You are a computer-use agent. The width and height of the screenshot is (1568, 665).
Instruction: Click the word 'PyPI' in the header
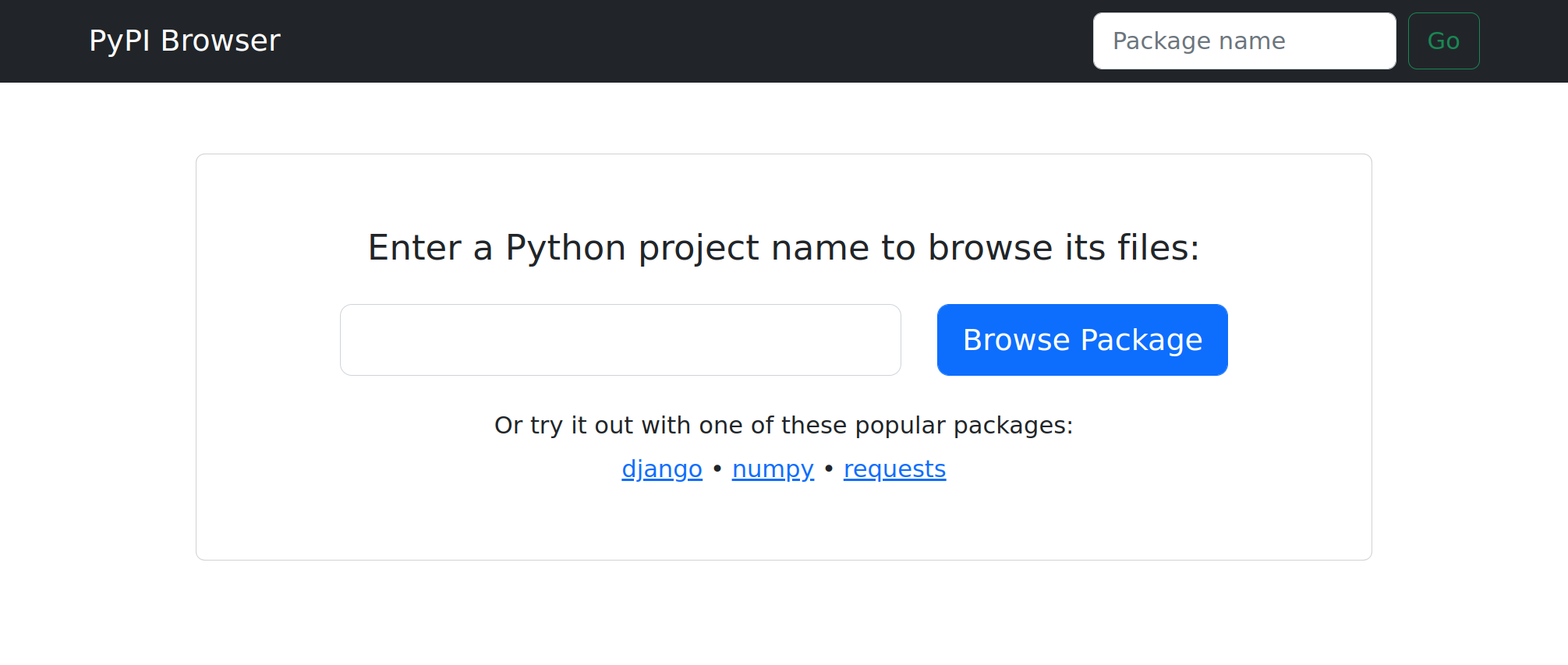pyautogui.click(x=119, y=41)
